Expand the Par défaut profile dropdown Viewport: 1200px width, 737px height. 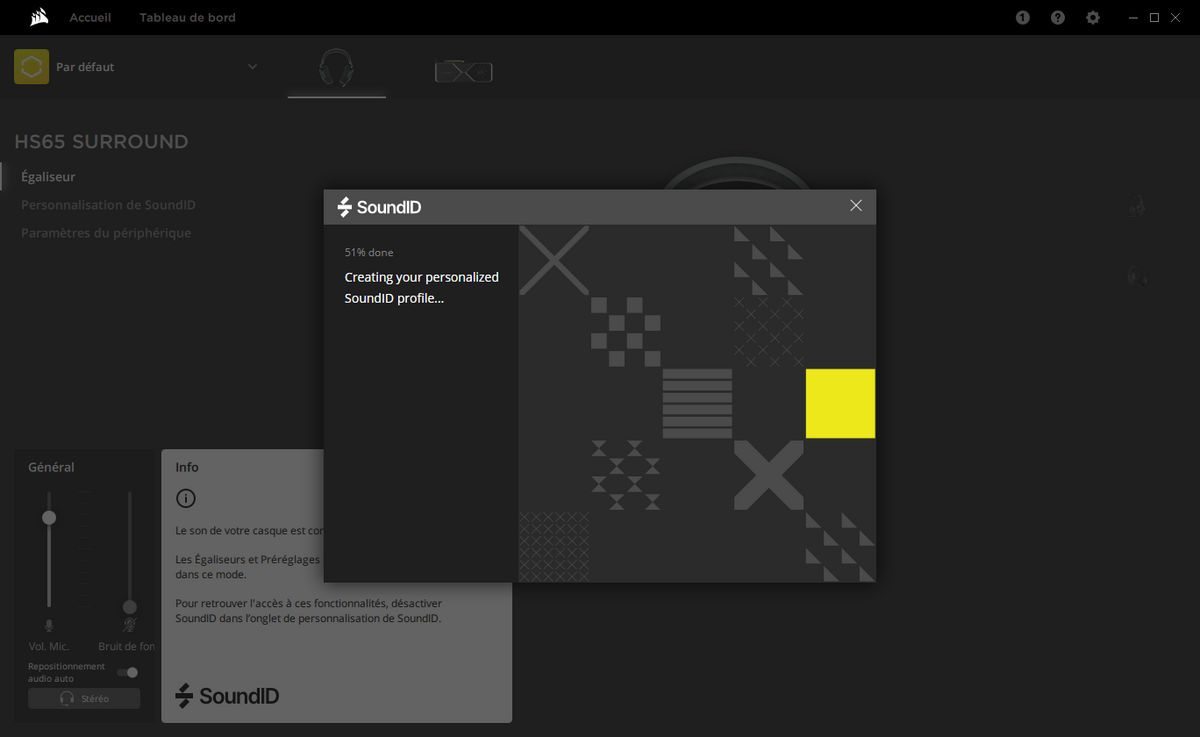coord(252,67)
